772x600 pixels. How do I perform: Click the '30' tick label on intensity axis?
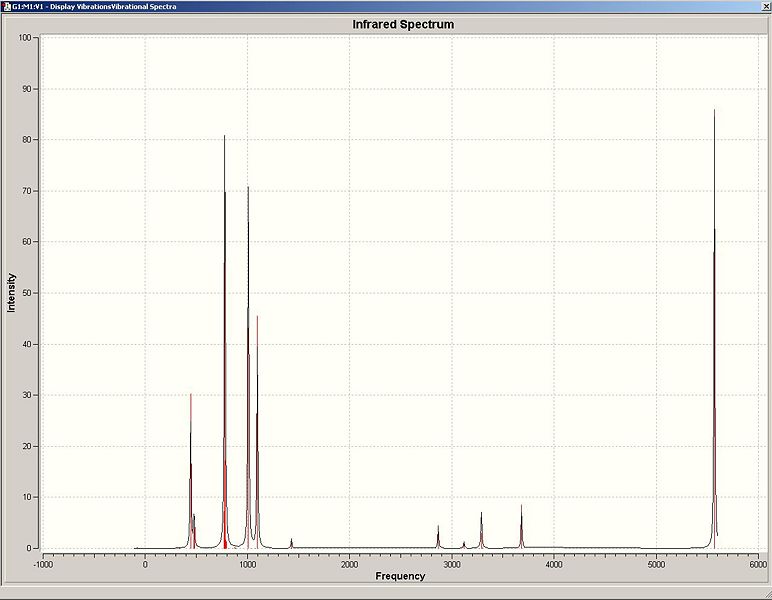pos(27,395)
